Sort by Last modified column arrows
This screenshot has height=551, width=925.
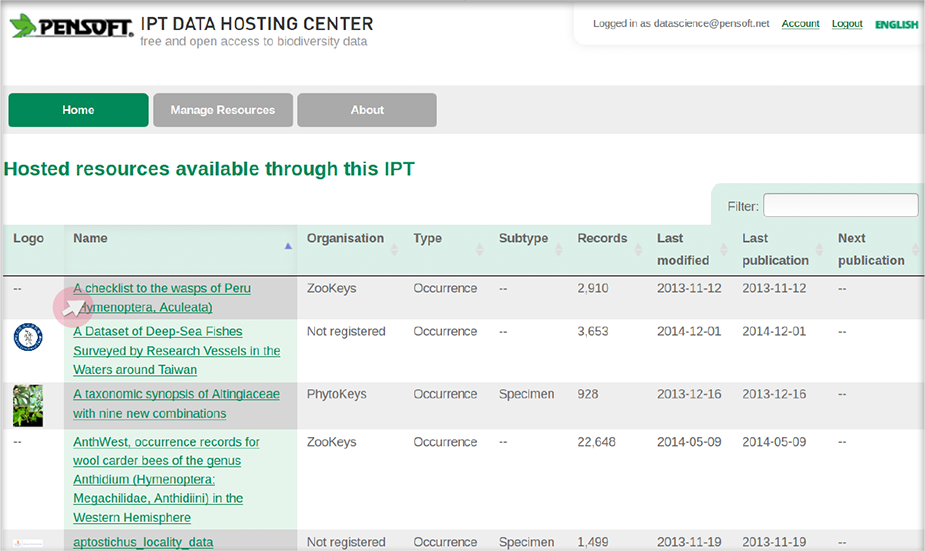(x=723, y=250)
